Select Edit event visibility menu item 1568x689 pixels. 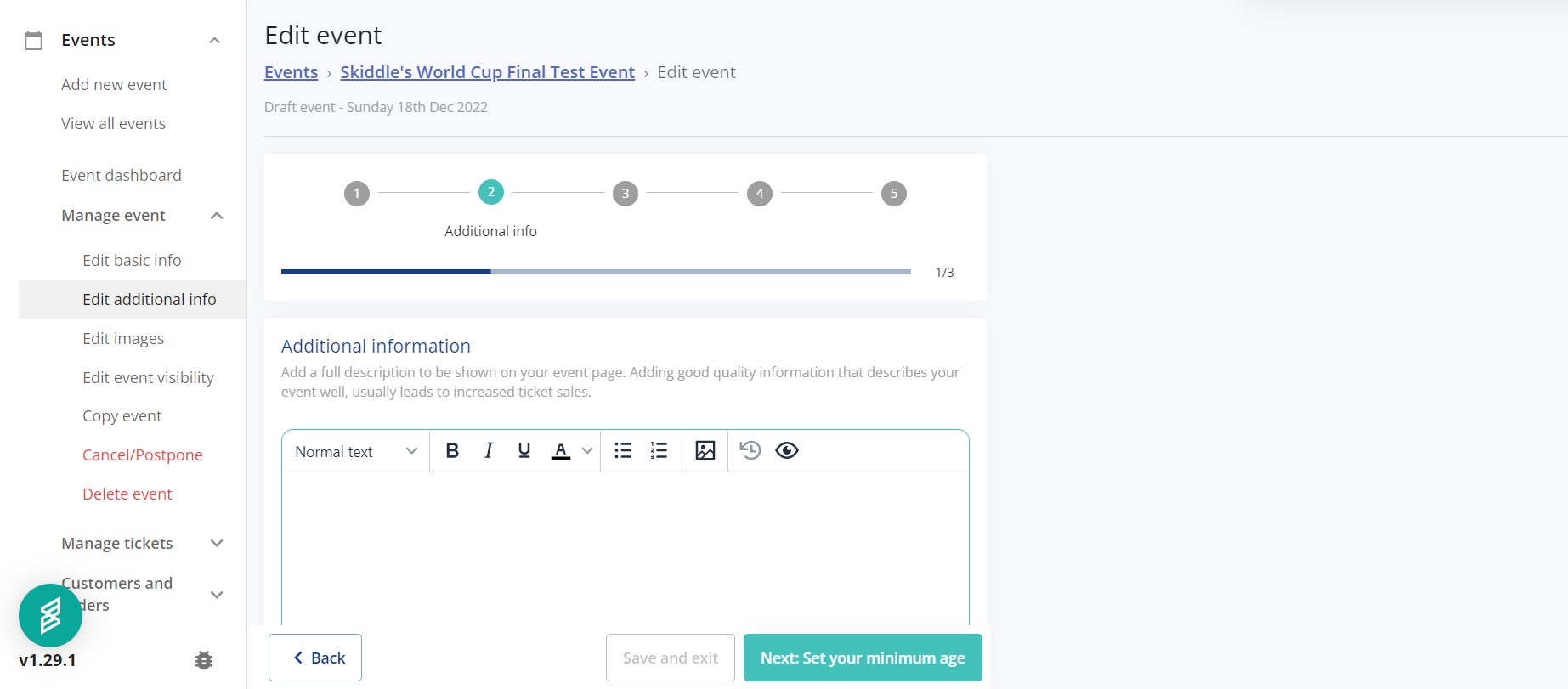148,378
